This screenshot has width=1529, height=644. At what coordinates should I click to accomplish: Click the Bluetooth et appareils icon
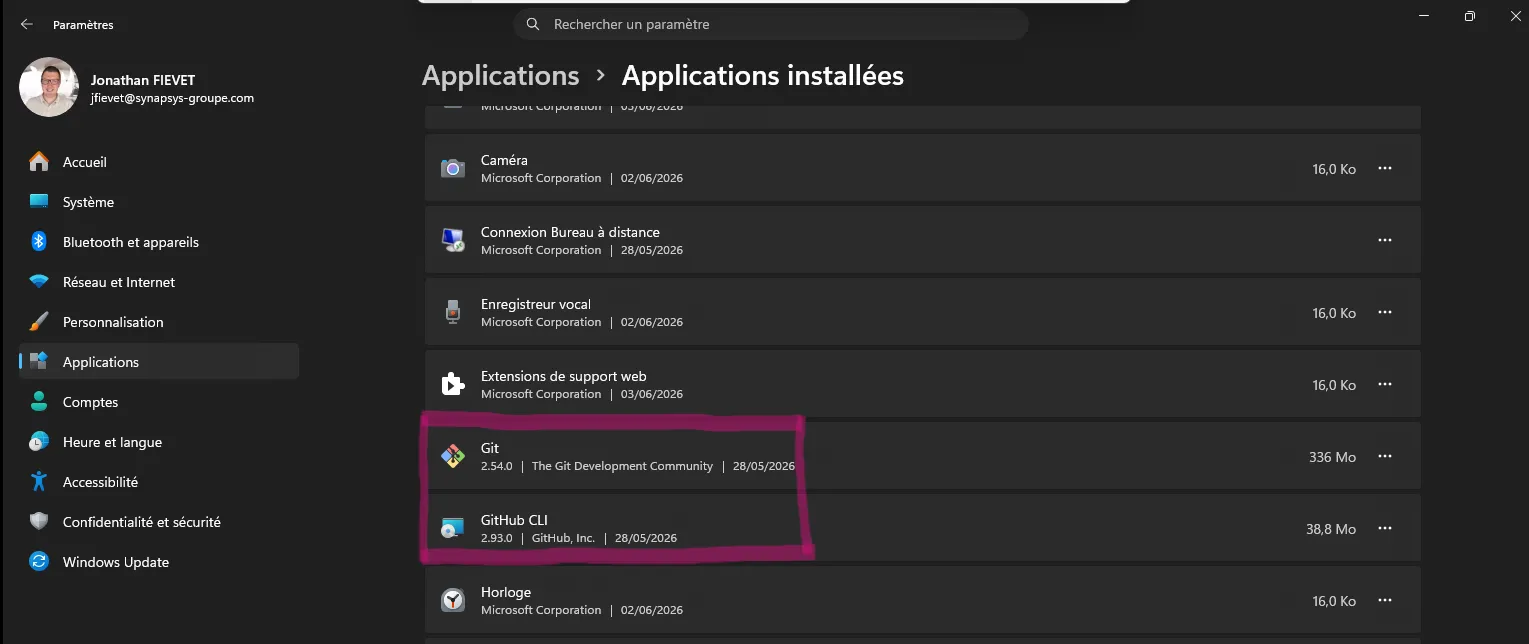39,242
